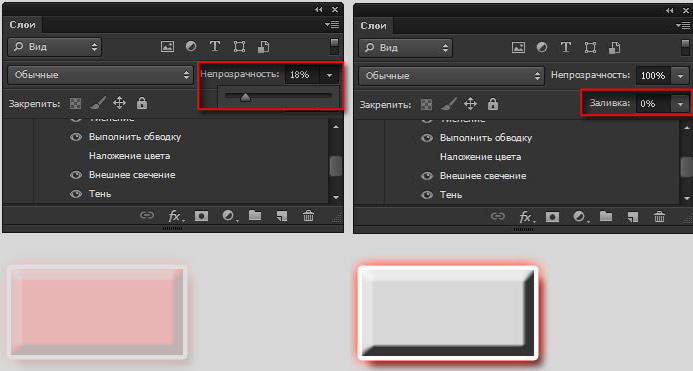Open the Вид filter dropdown in left panel
The width and height of the screenshot is (693, 371).
click(54, 47)
